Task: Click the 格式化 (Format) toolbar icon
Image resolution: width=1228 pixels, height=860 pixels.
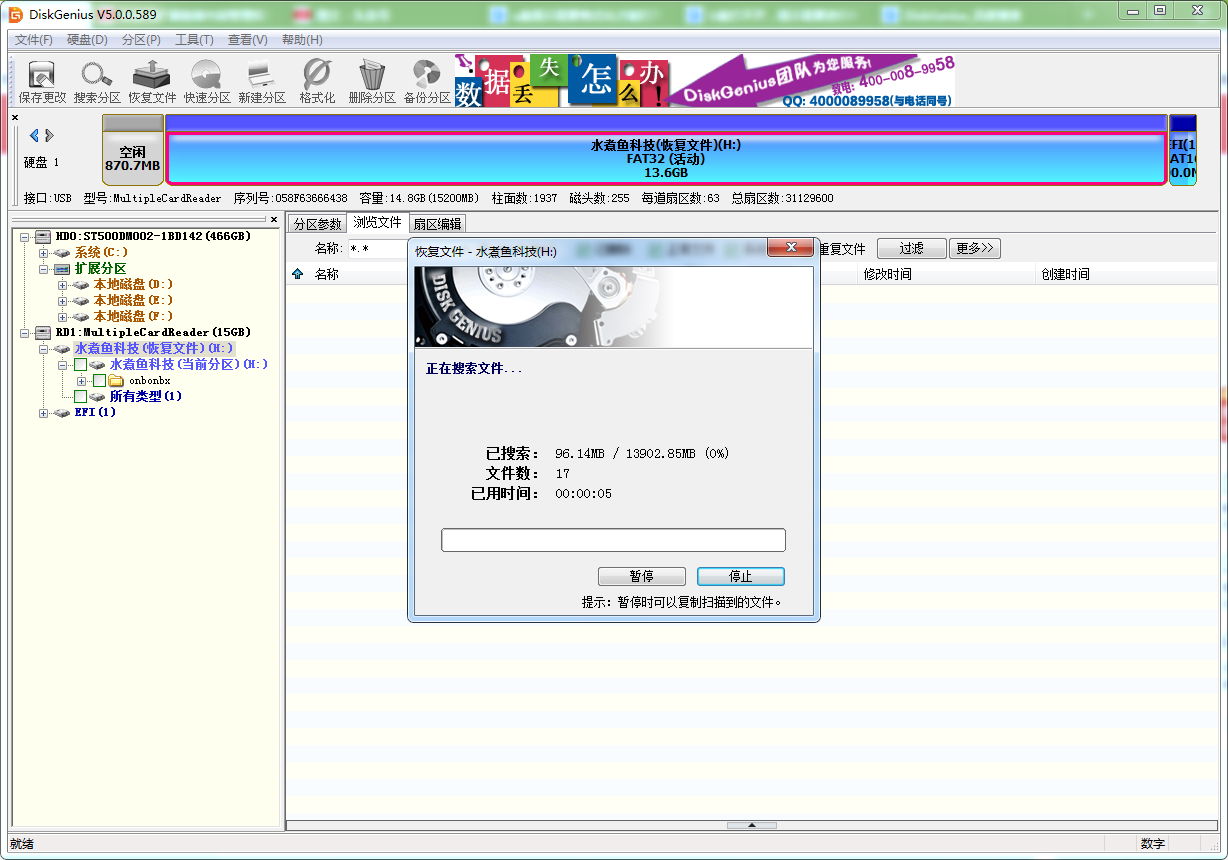Action: pos(317,82)
